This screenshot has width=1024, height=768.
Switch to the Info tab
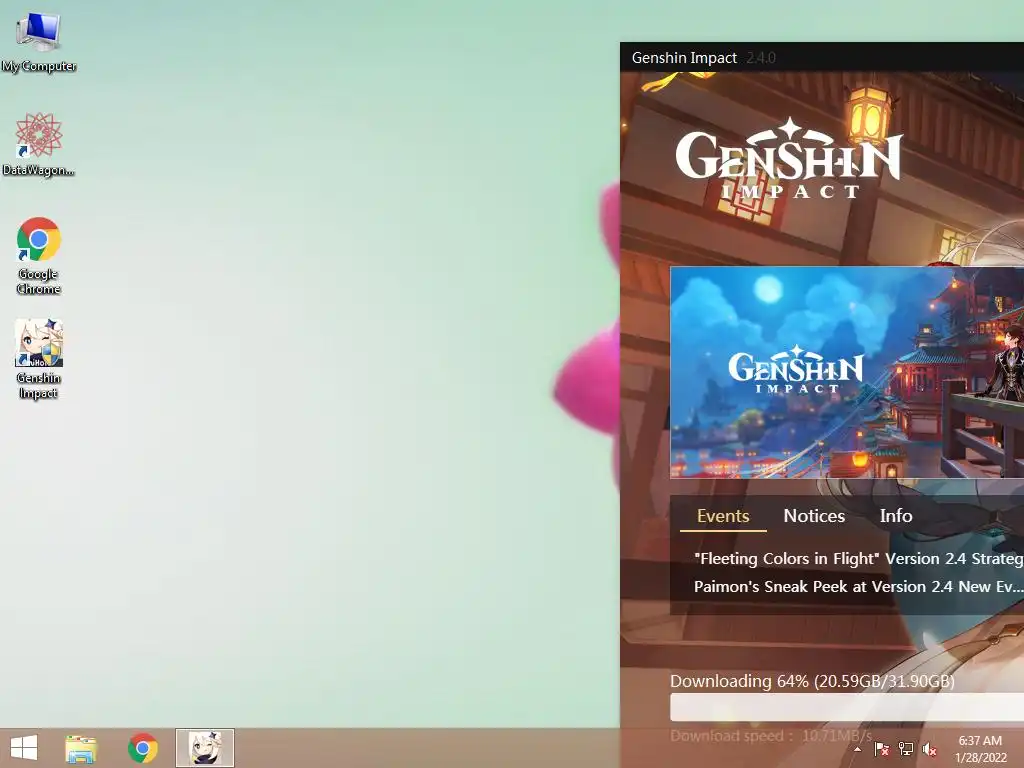[x=896, y=516]
